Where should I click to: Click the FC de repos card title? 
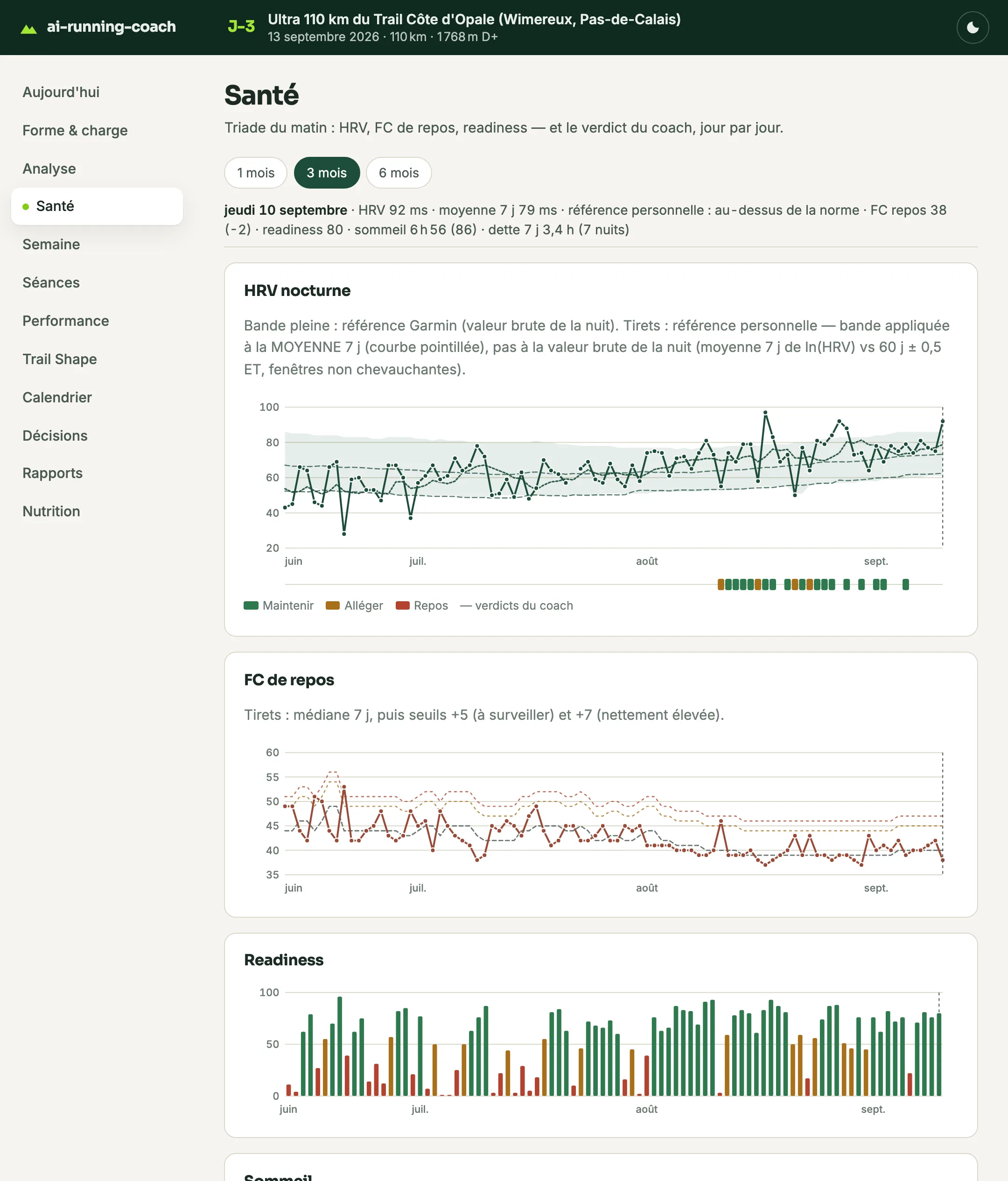click(x=289, y=680)
